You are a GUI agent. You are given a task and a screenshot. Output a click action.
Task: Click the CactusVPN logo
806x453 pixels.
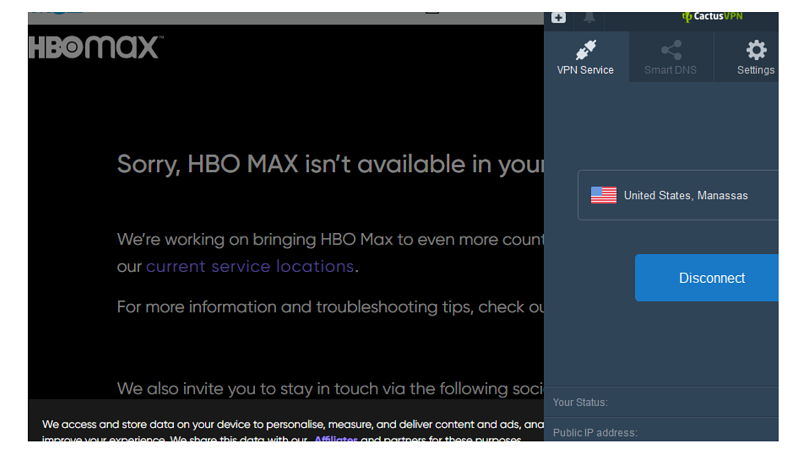[712, 16]
